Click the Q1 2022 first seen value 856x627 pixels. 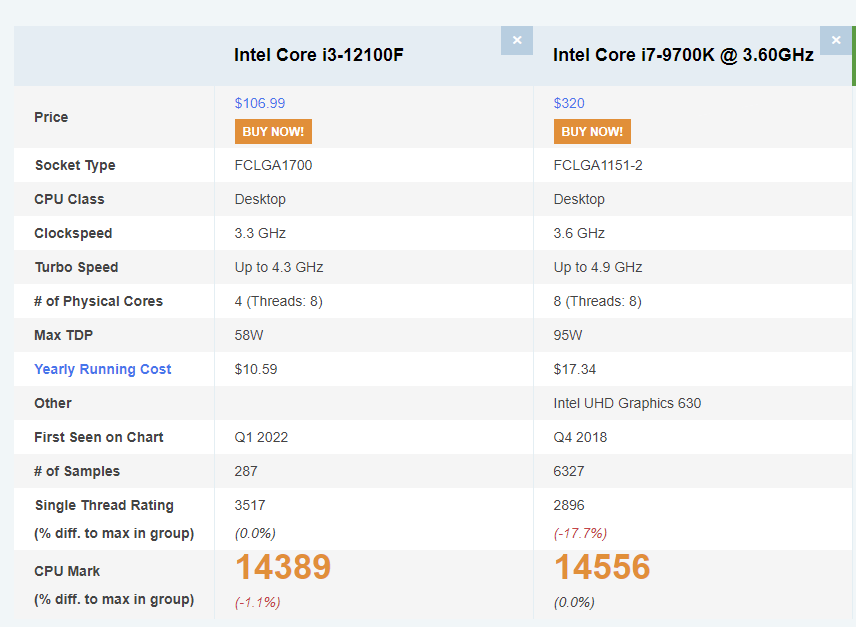click(x=261, y=437)
